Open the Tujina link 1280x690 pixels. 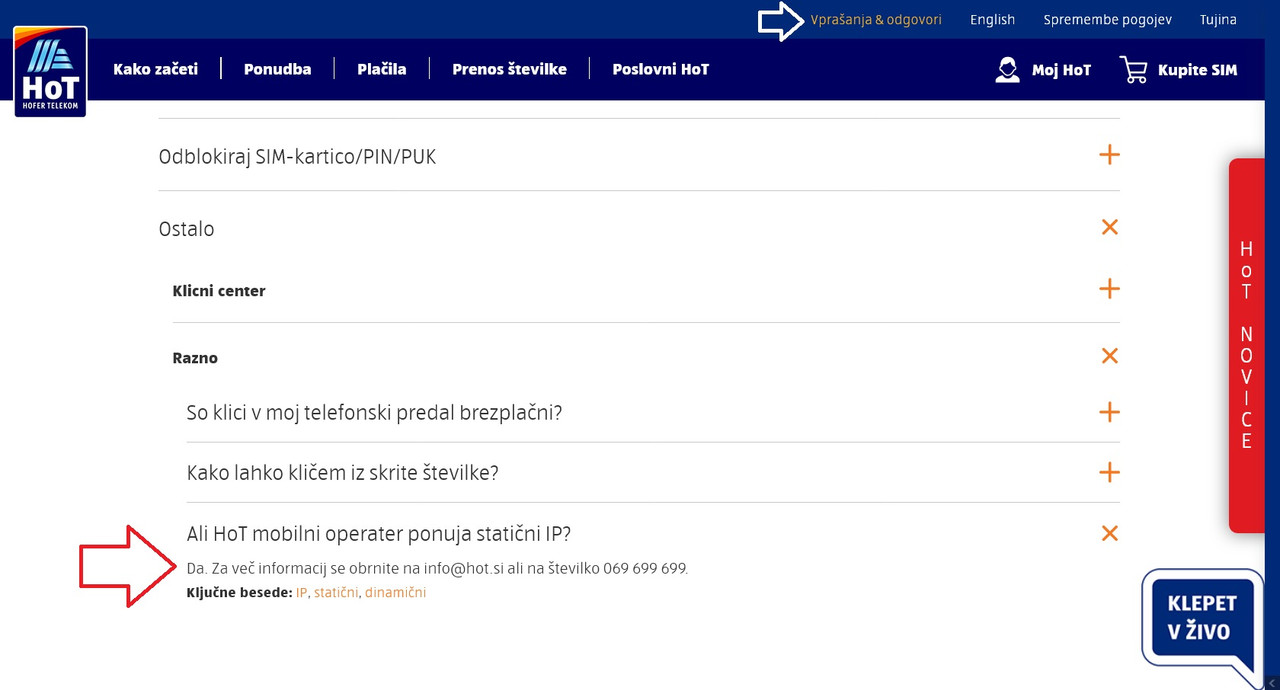coord(1218,20)
